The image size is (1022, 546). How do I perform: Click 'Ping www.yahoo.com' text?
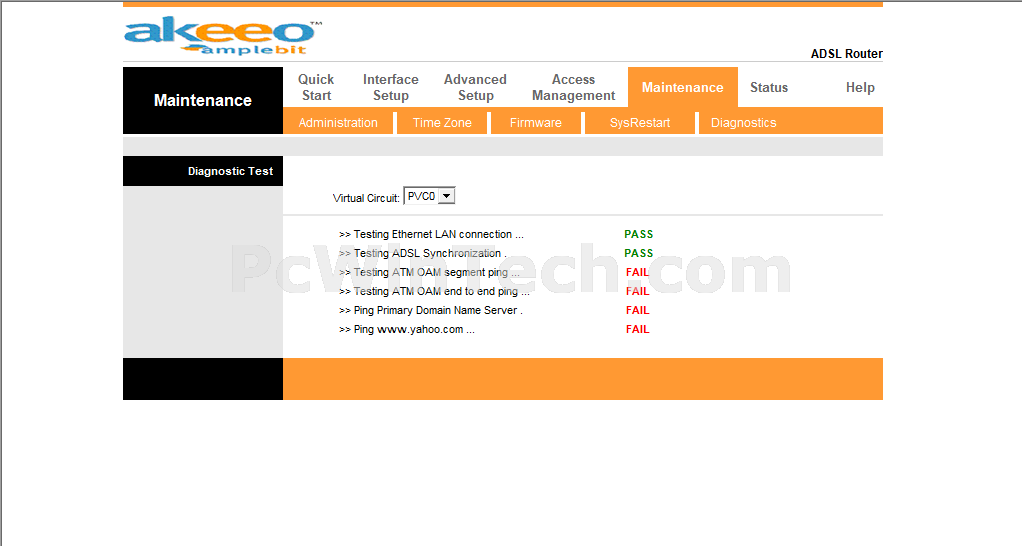click(x=407, y=329)
